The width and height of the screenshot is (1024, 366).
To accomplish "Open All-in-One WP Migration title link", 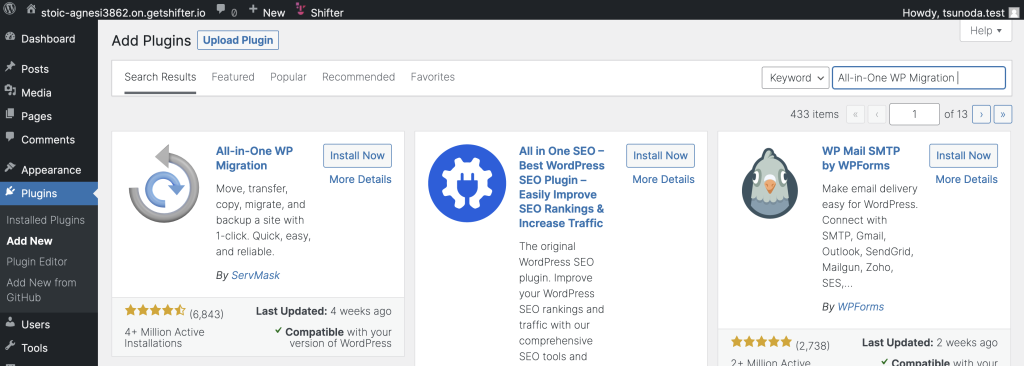I will pos(254,158).
